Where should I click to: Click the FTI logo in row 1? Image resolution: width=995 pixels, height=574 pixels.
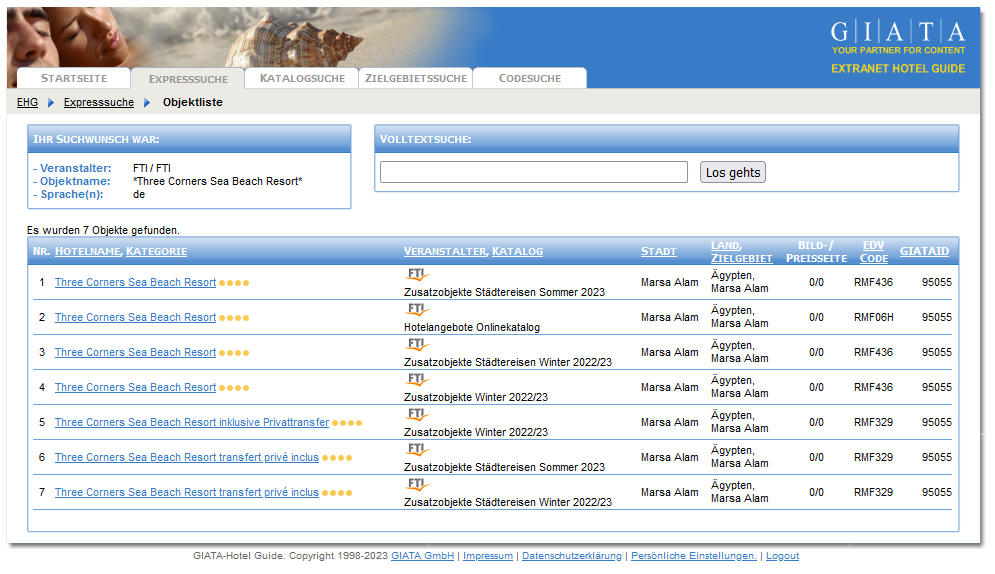[417, 275]
